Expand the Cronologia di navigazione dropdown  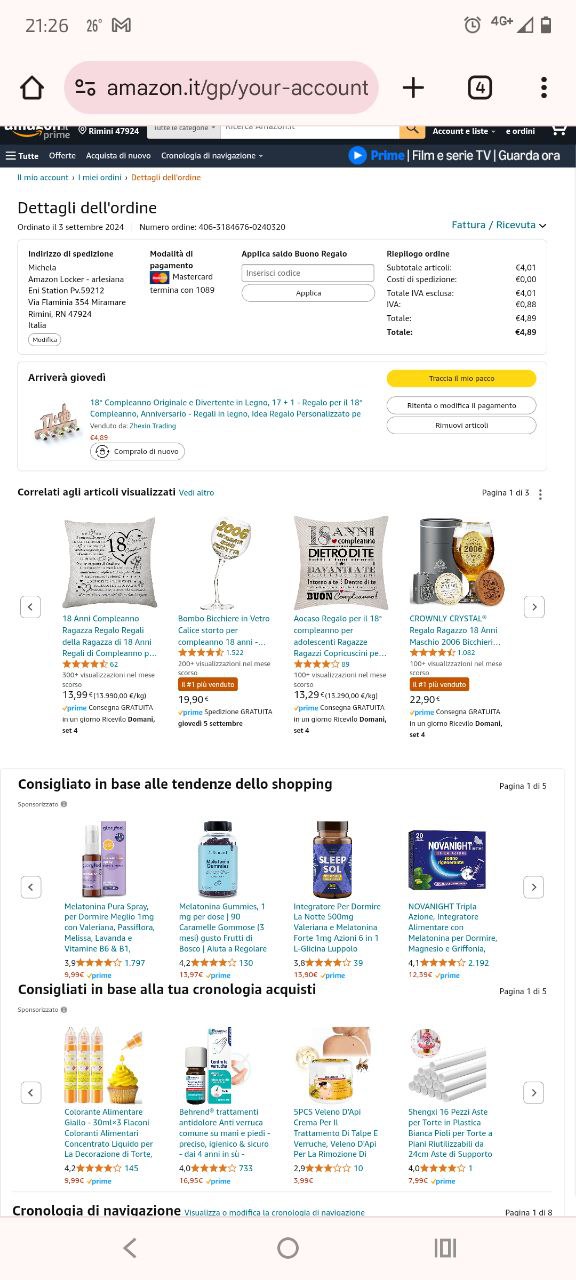(x=212, y=156)
